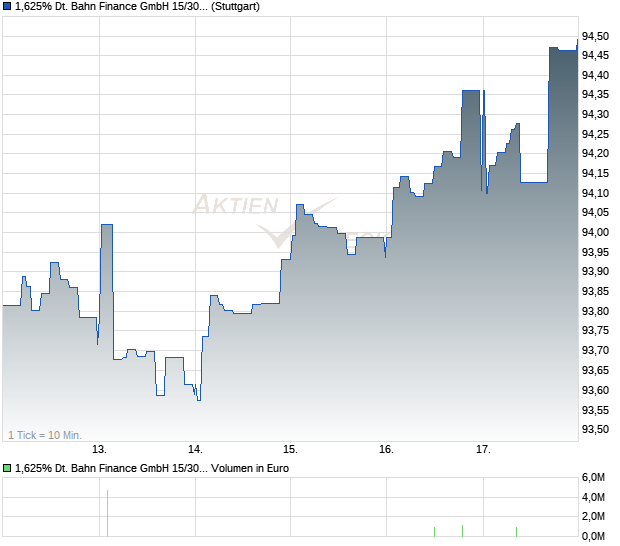Click the y-axis price label '94,15'

(x=595, y=173)
